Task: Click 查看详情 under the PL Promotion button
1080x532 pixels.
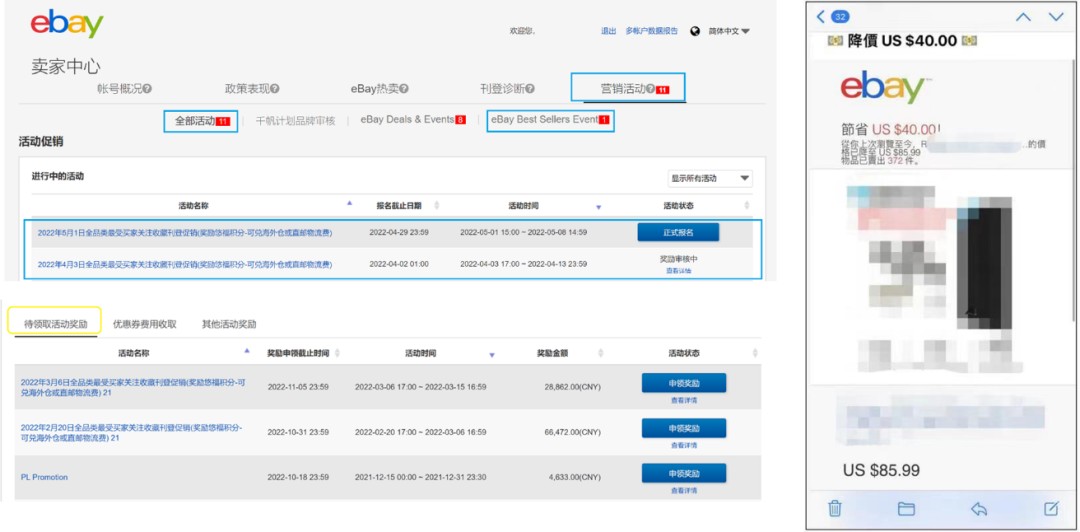Action: point(683,491)
